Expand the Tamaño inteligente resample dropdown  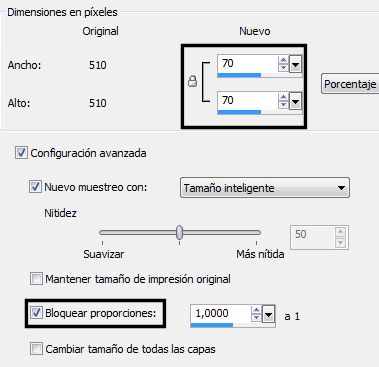click(x=265, y=188)
